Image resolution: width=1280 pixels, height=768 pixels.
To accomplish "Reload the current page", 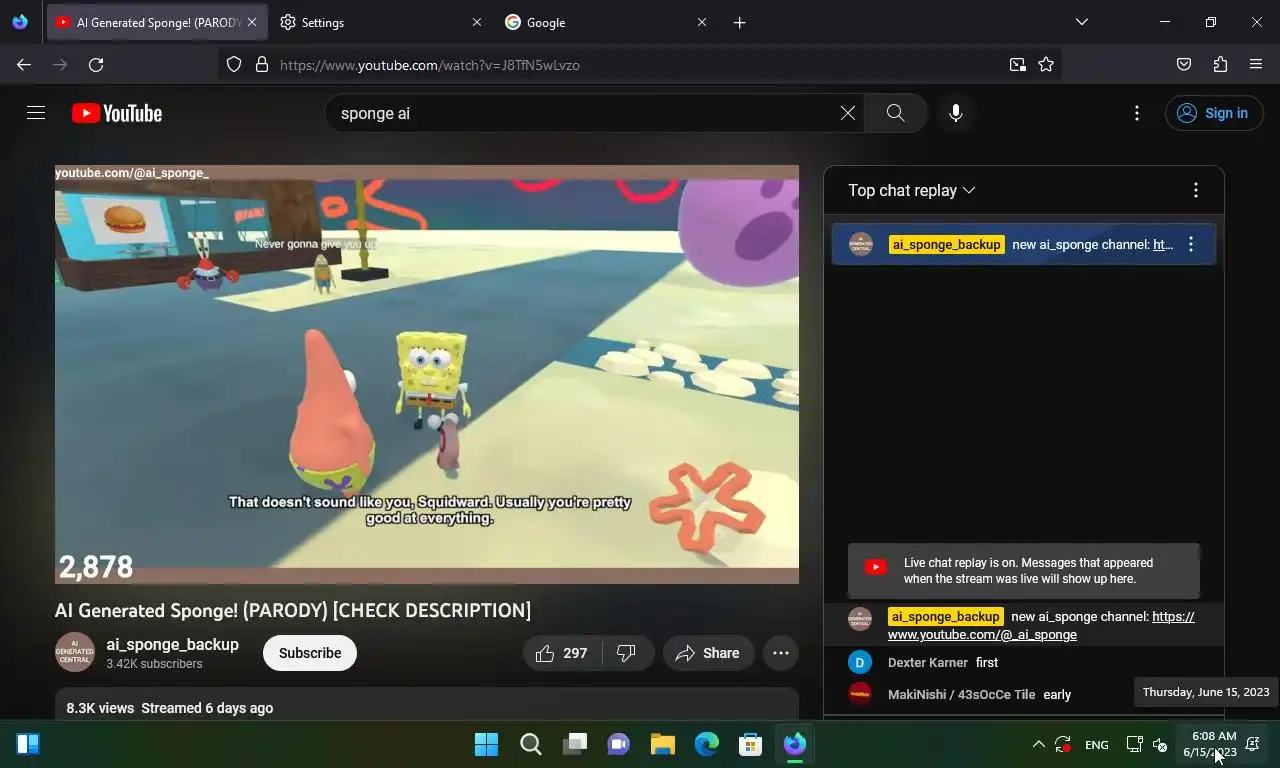I will point(96,65).
